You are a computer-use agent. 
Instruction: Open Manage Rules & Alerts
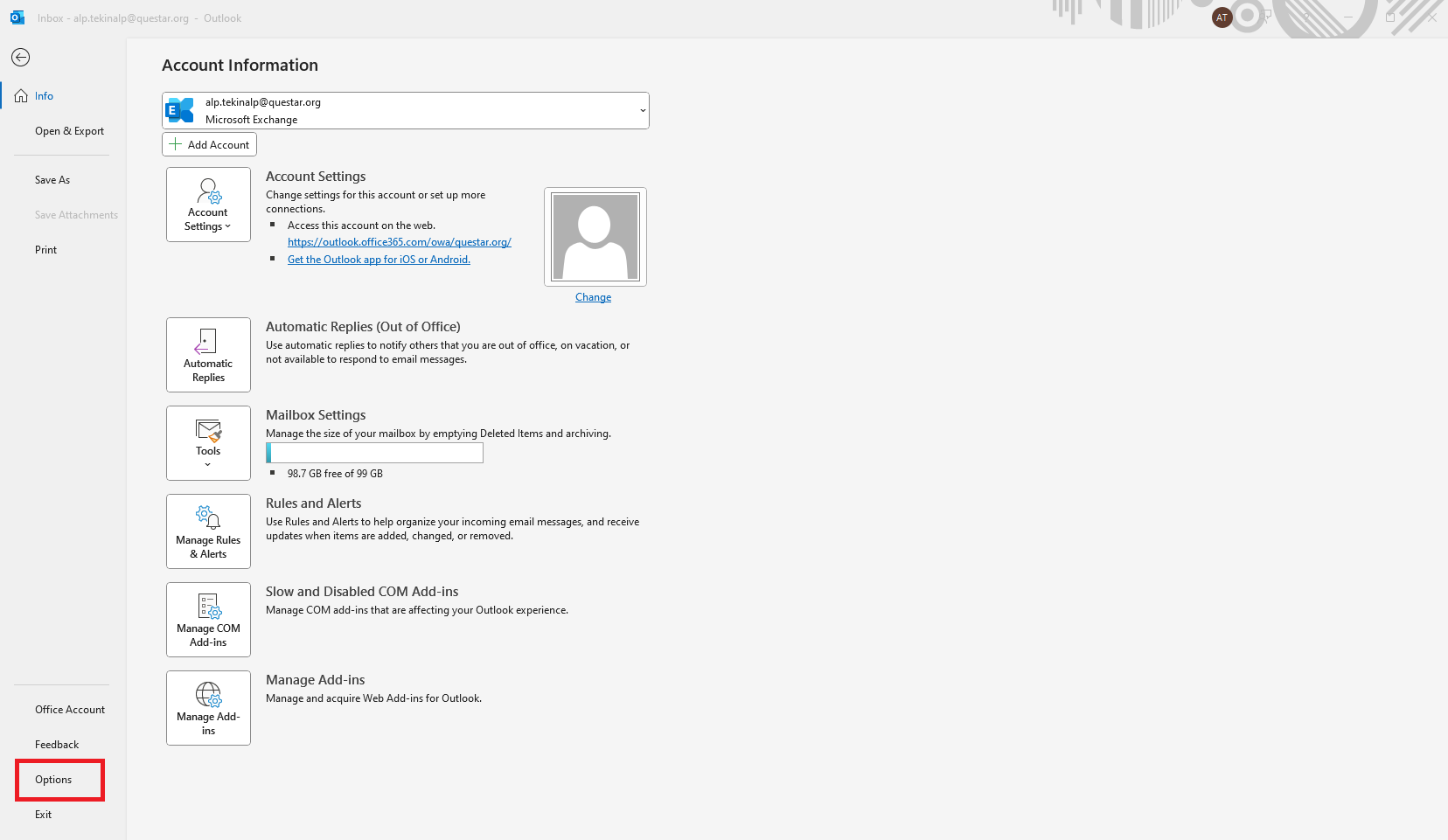(208, 531)
